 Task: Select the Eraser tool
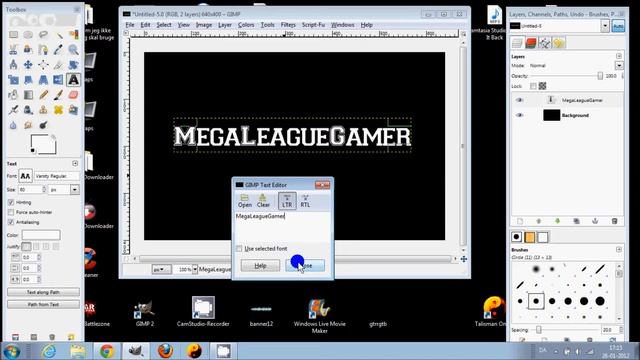[x=73, y=95]
